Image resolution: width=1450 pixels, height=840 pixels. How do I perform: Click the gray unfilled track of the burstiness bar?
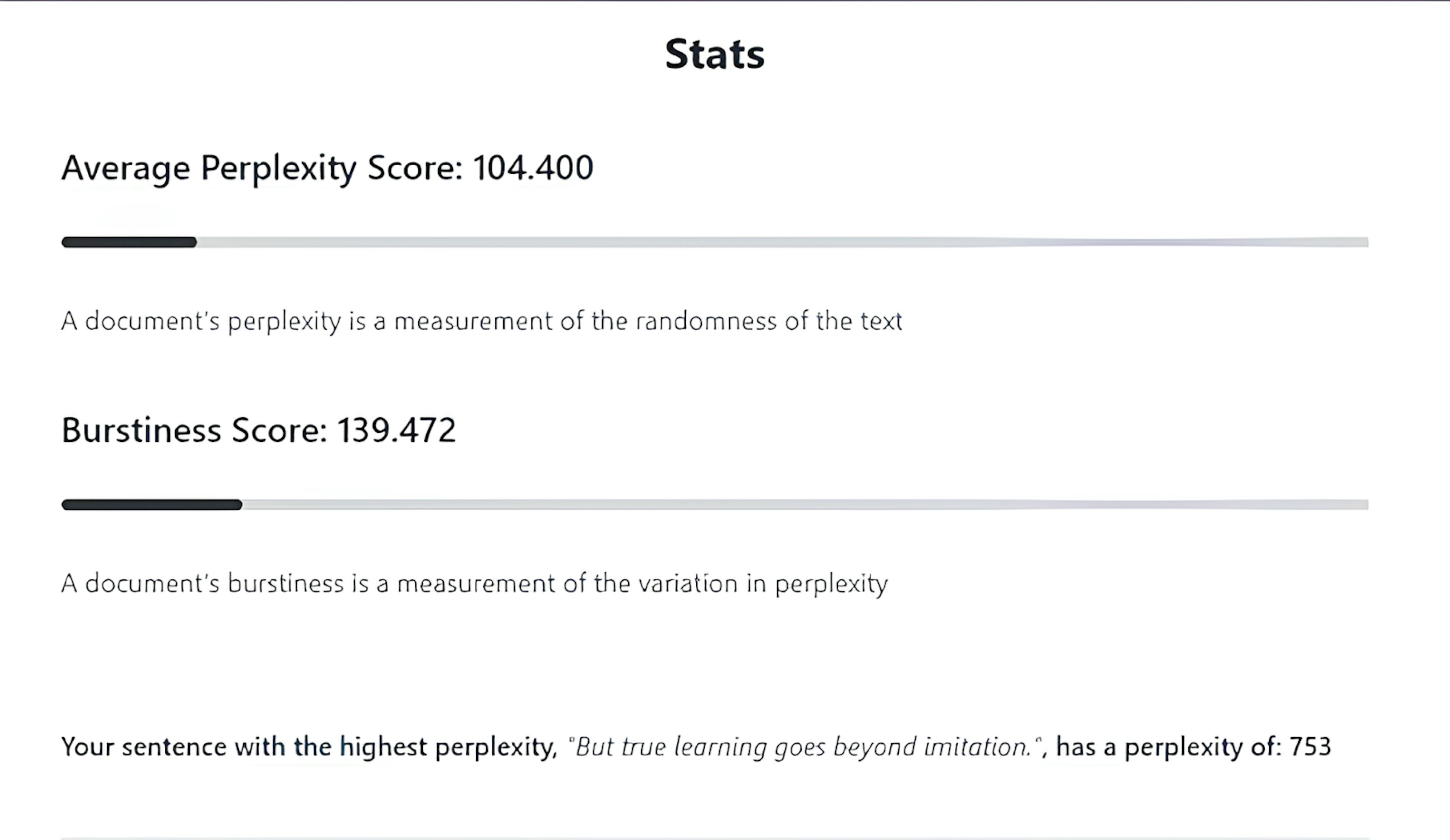pyautogui.click(x=805, y=505)
